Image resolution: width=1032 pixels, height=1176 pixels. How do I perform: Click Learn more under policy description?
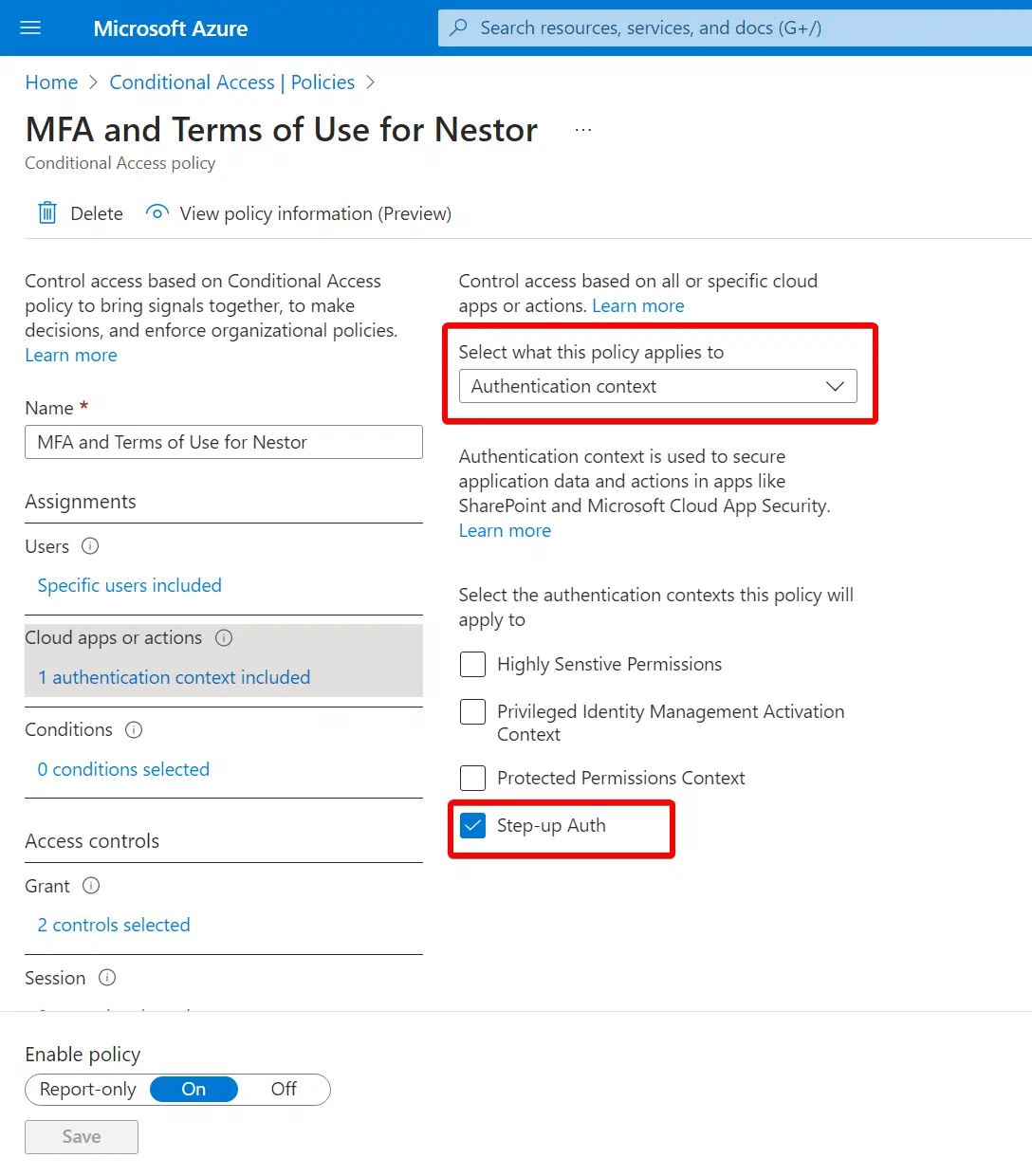(x=71, y=356)
